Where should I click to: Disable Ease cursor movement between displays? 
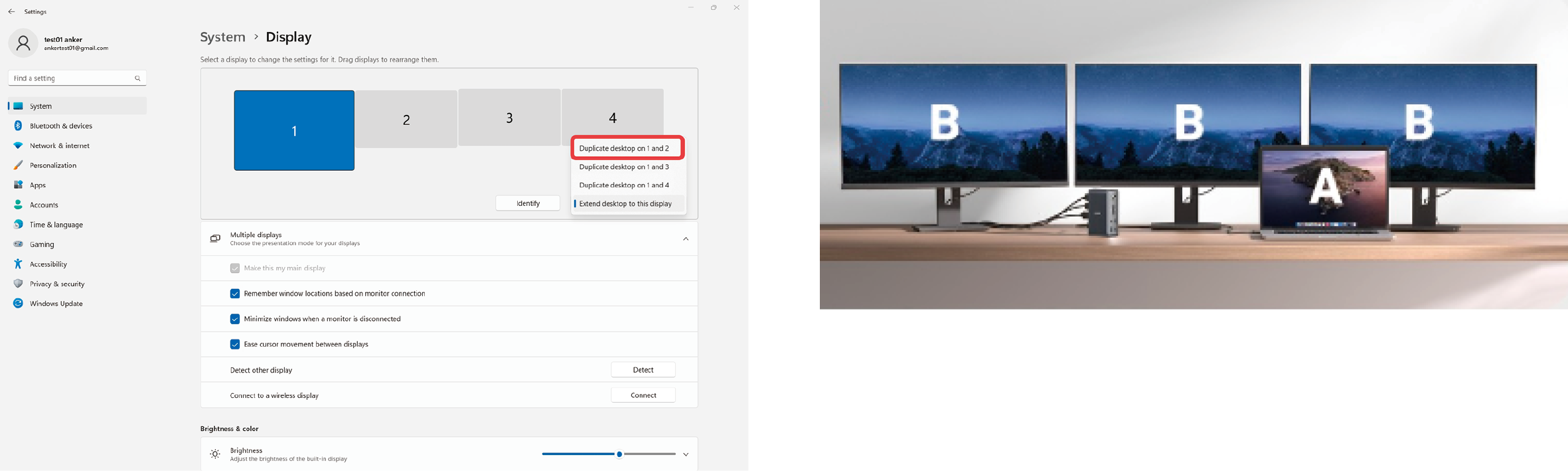coord(235,344)
